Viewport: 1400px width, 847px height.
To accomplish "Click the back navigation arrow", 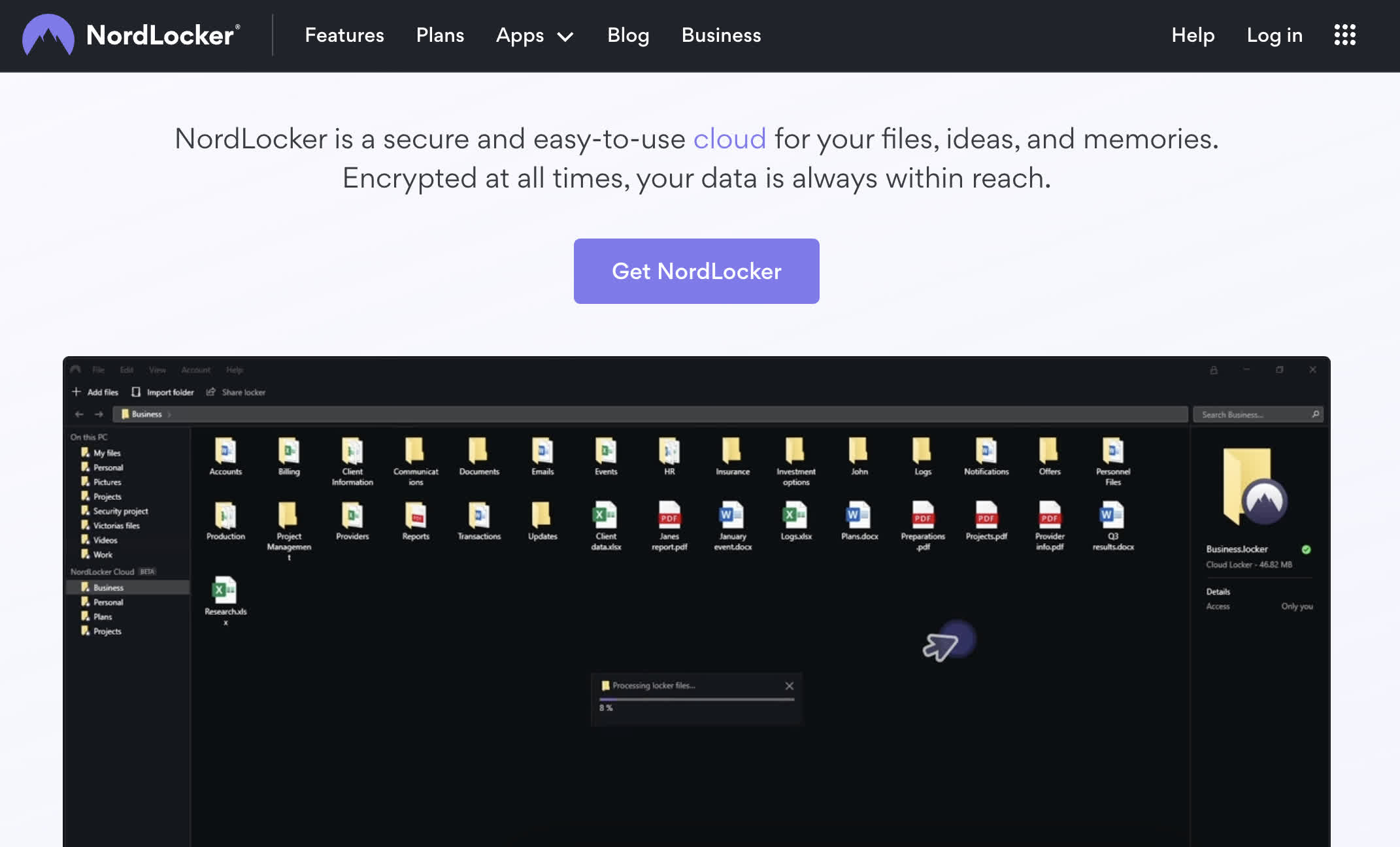I will pyautogui.click(x=79, y=414).
